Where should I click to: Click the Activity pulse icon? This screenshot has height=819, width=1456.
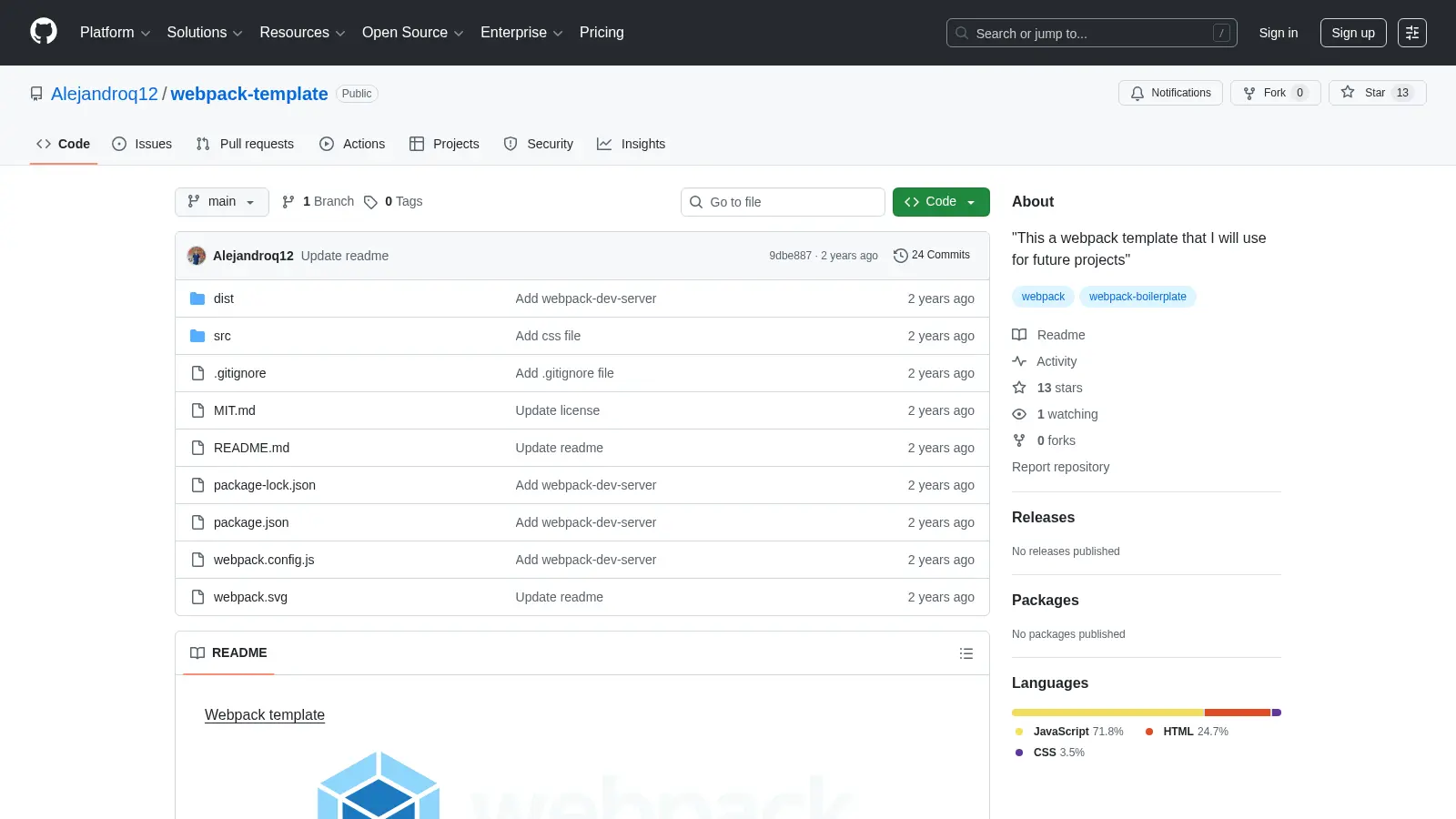[1019, 361]
